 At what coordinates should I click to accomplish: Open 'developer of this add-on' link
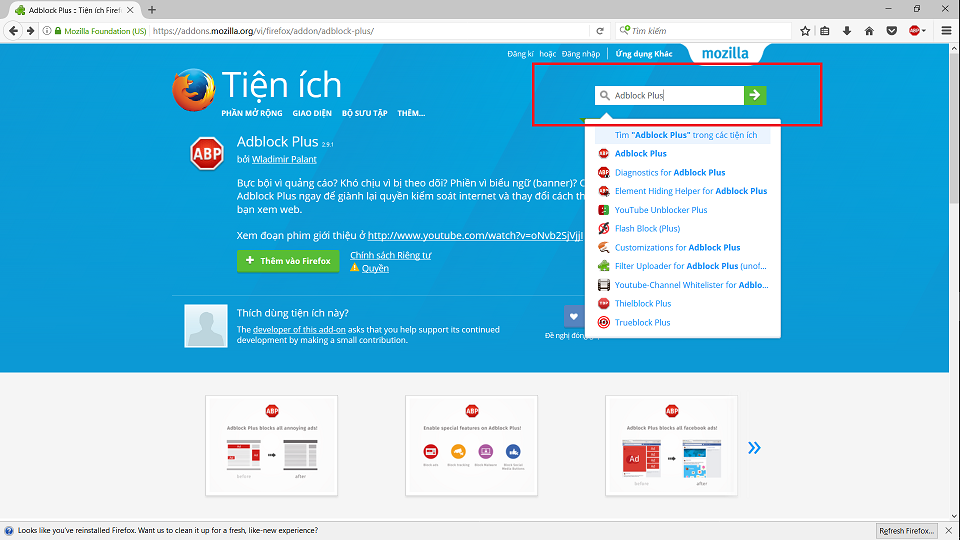click(x=299, y=329)
